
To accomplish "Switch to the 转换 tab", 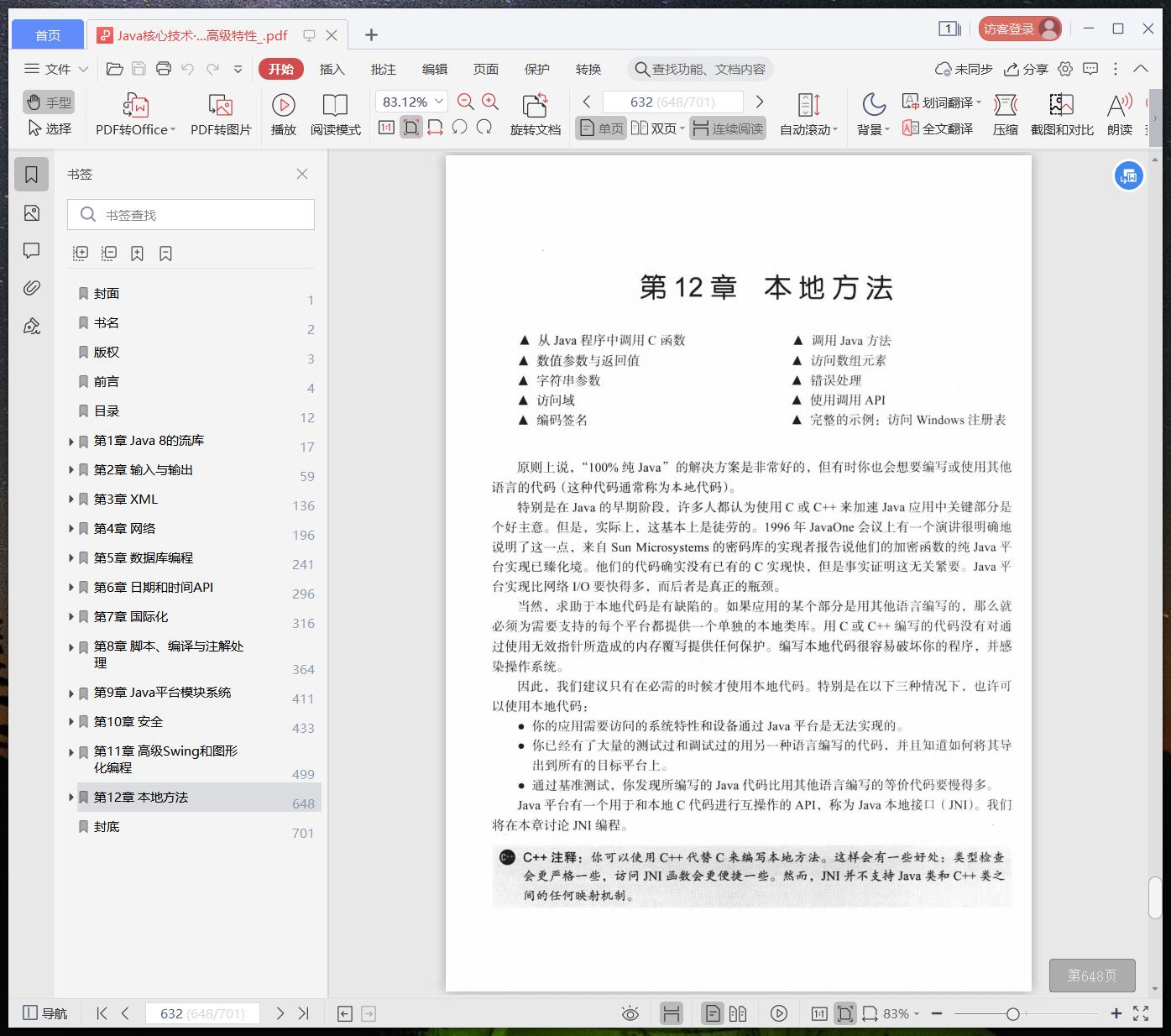I will tap(588, 69).
